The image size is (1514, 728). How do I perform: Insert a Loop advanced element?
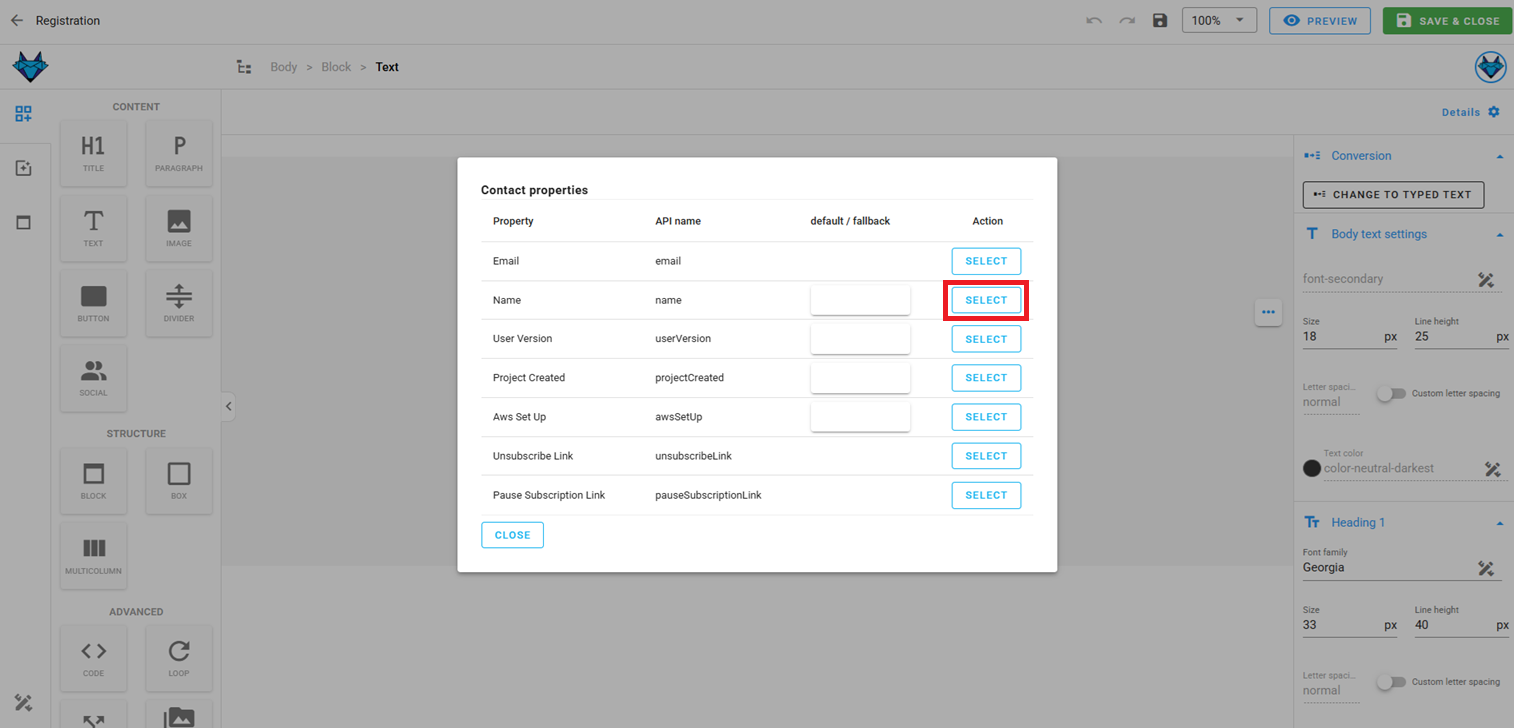[x=178, y=658]
